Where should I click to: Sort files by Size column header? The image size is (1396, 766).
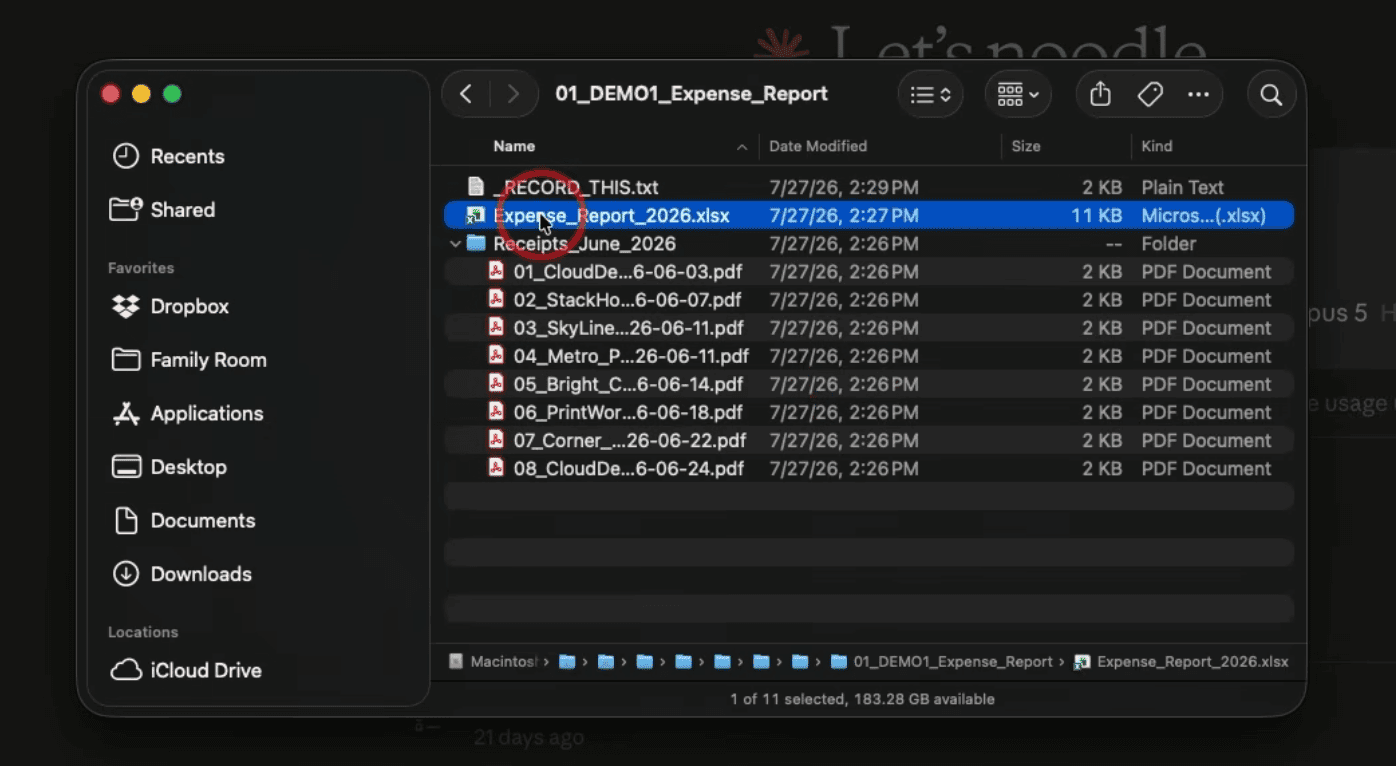point(1026,146)
